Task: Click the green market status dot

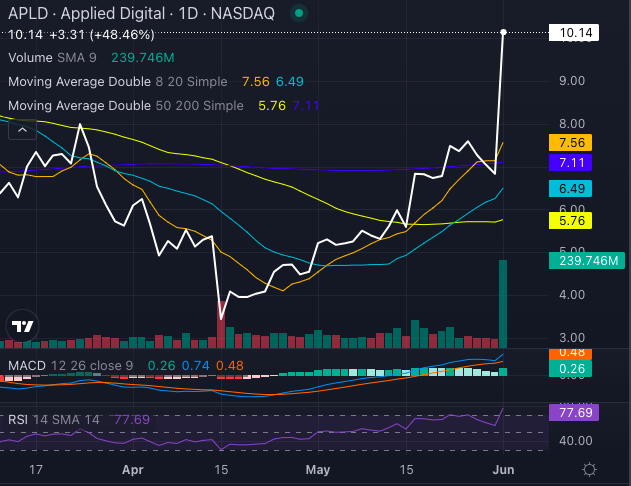Action: 299,13
